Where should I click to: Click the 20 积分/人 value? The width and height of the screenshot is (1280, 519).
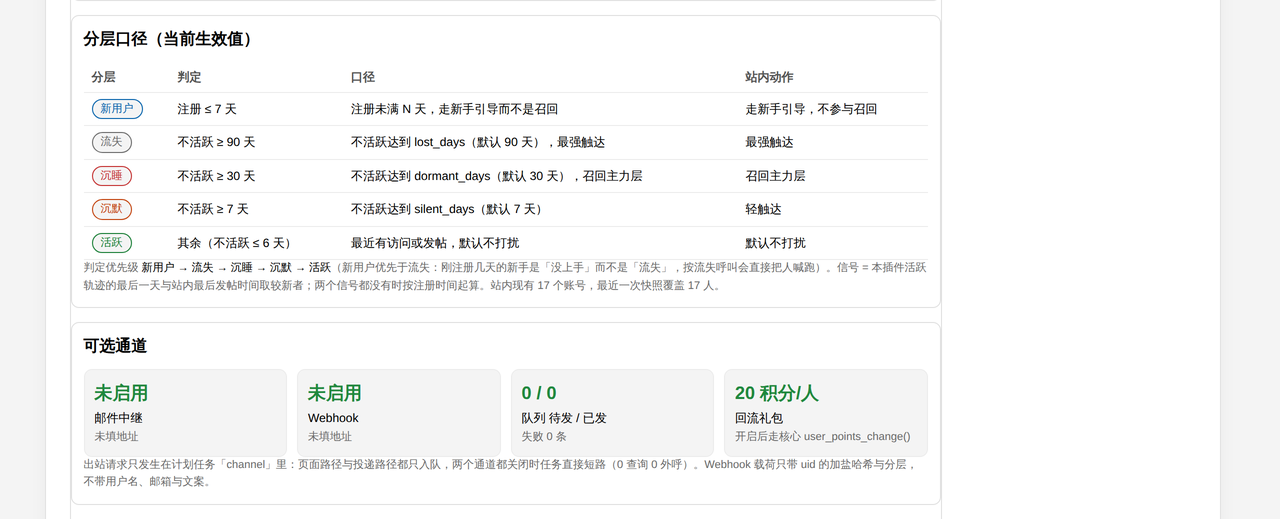click(776, 393)
